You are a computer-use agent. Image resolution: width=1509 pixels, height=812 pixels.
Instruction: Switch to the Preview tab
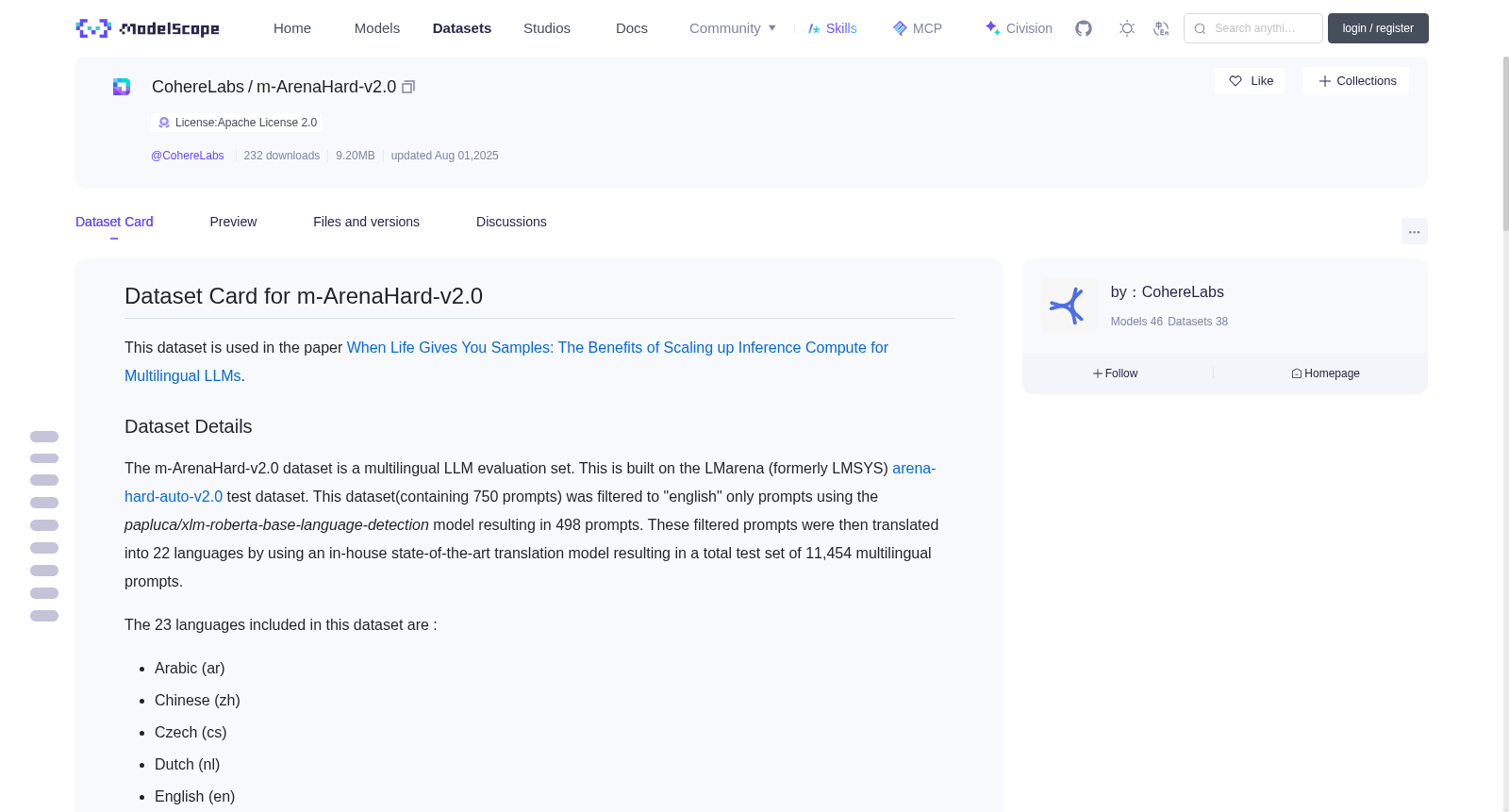233,222
